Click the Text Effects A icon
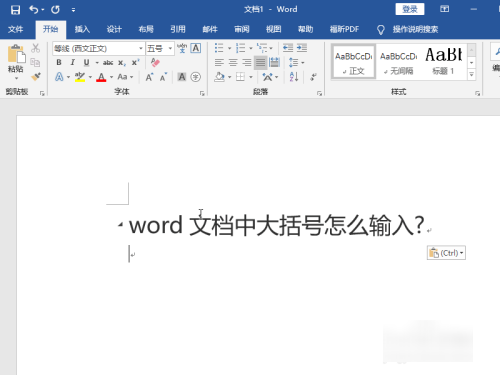This screenshot has height=375, width=500. (x=59, y=77)
